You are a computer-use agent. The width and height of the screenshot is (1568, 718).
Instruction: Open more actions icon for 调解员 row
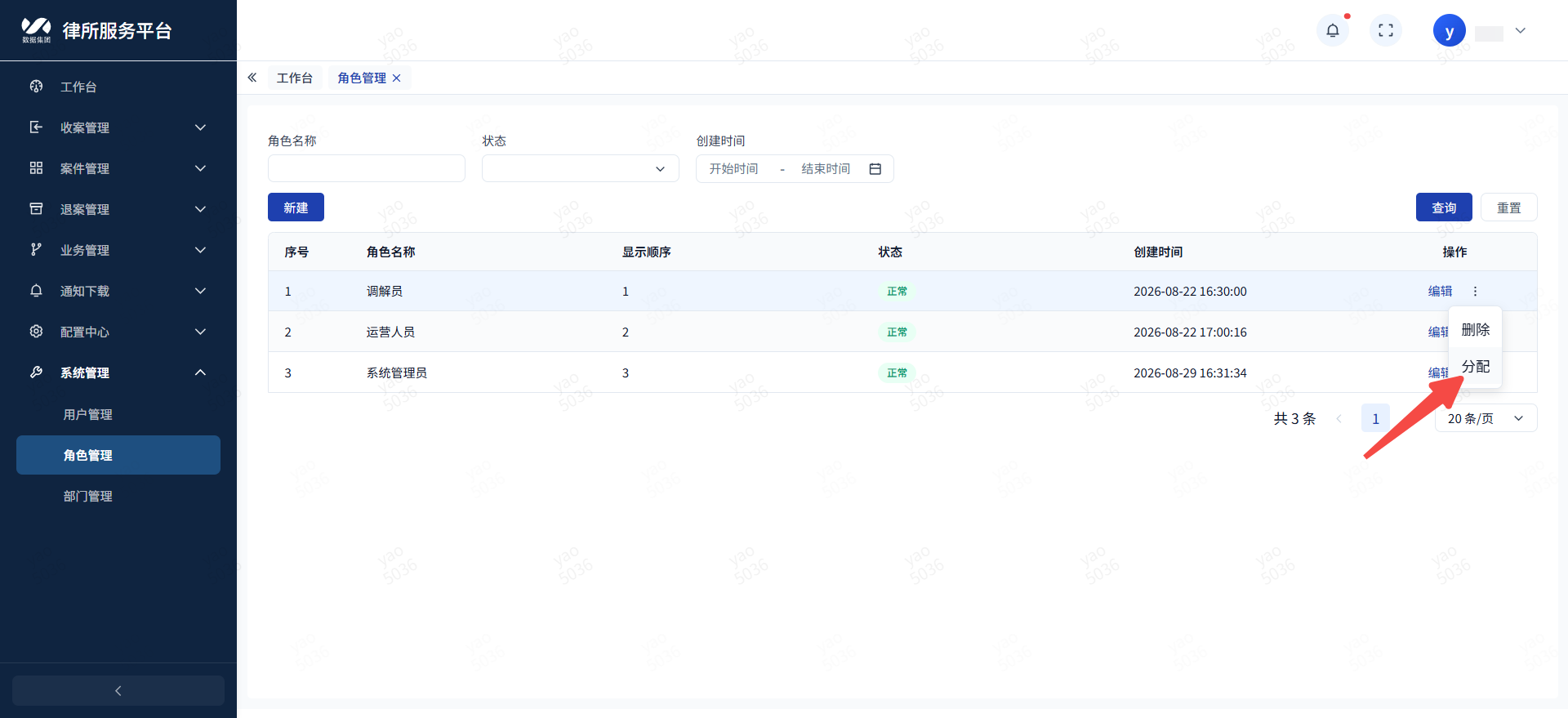pos(1475,292)
